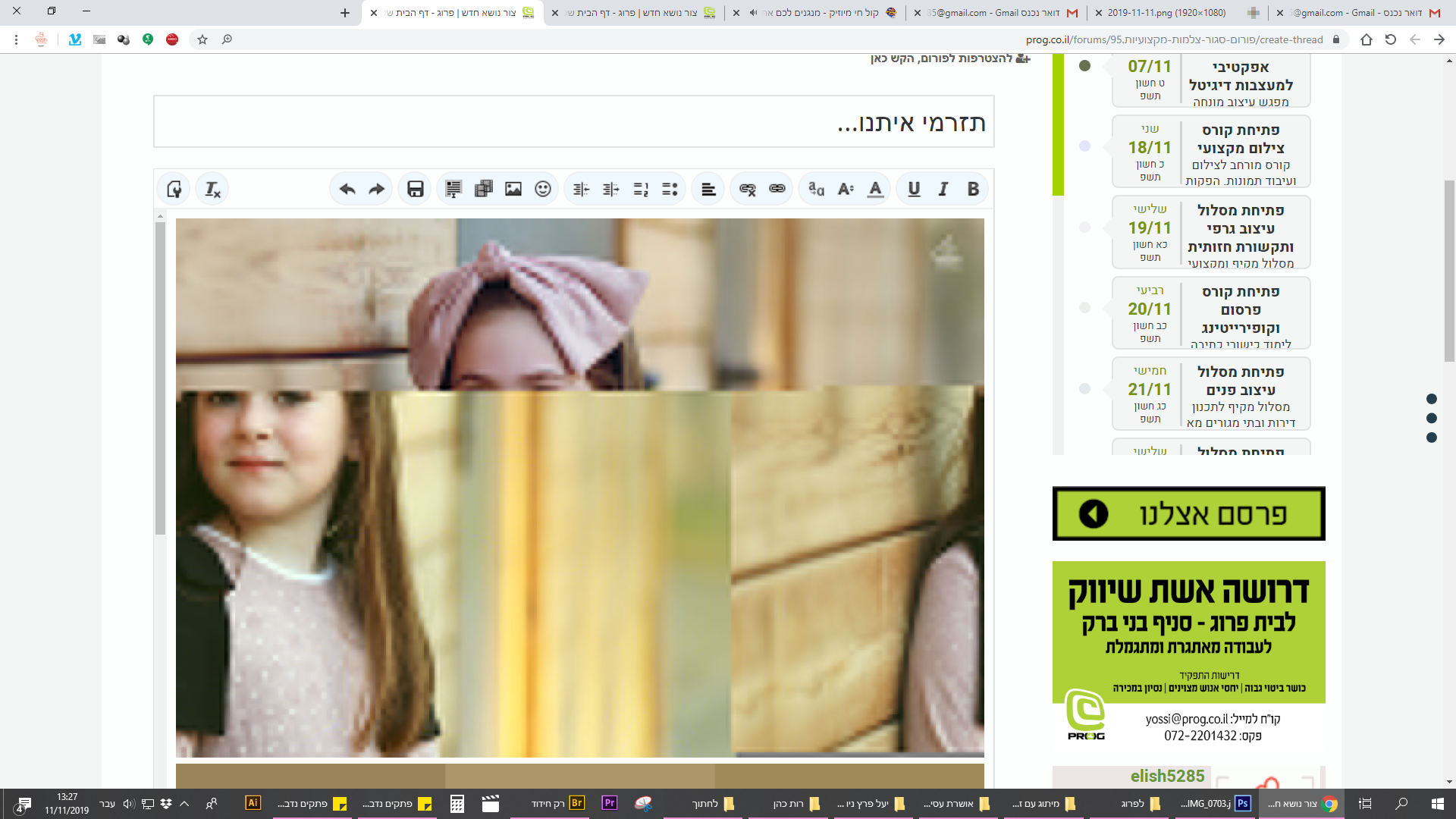Insert a bulleted list
The image size is (1456, 819).
click(x=670, y=190)
